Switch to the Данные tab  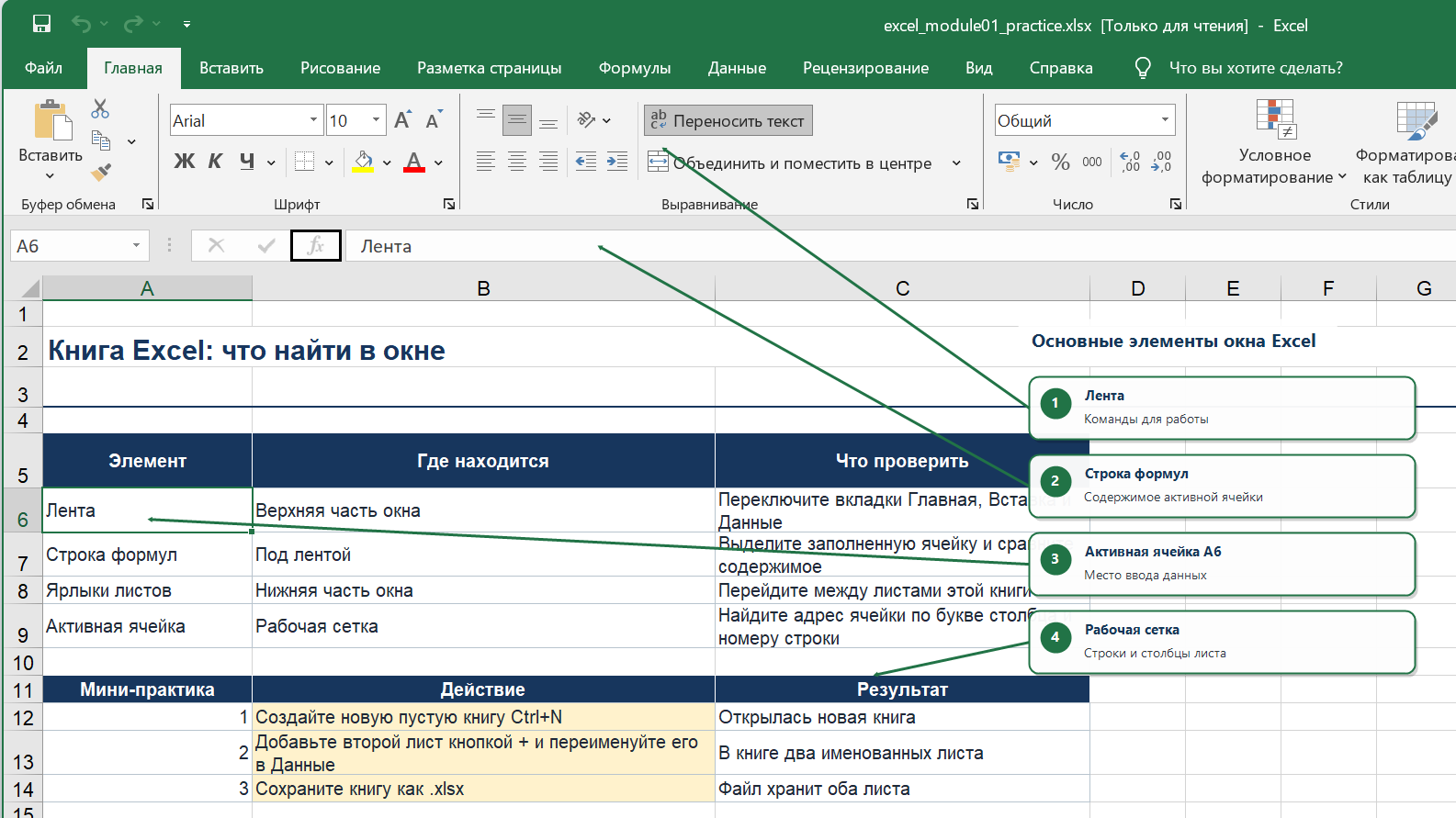737,68
